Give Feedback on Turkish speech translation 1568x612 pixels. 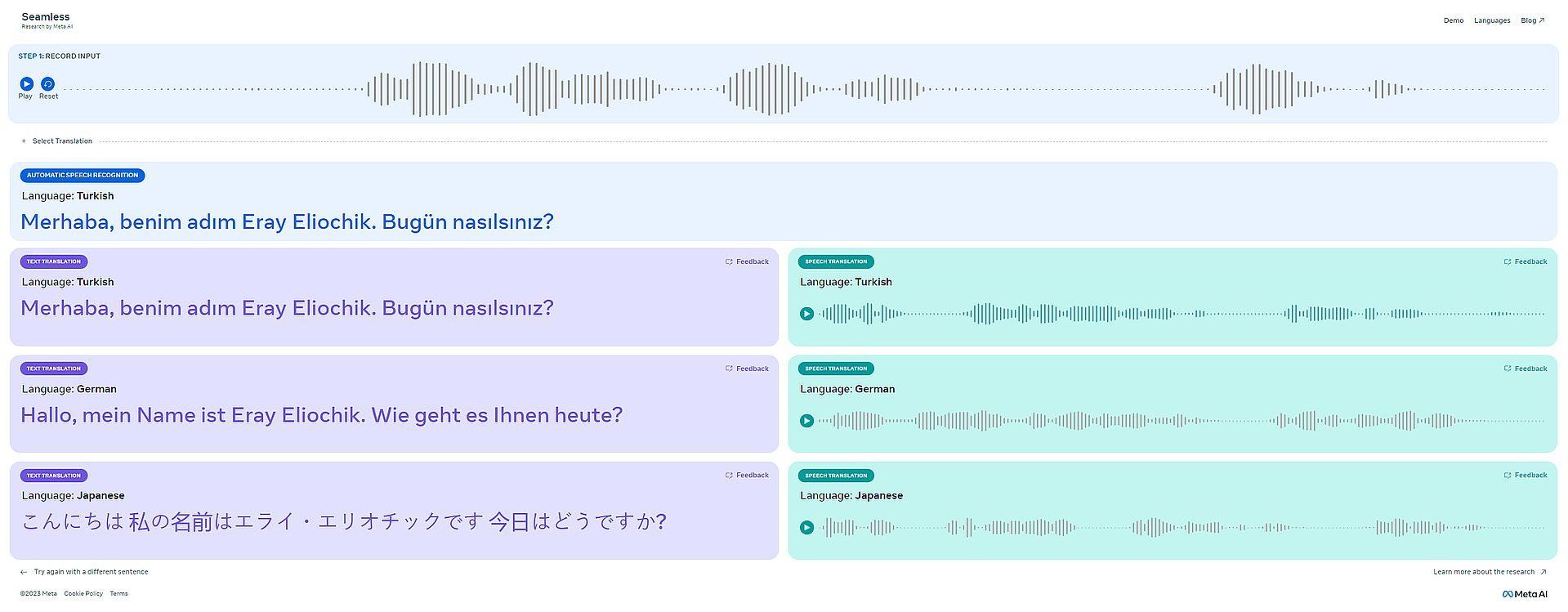pos(1526,262)
